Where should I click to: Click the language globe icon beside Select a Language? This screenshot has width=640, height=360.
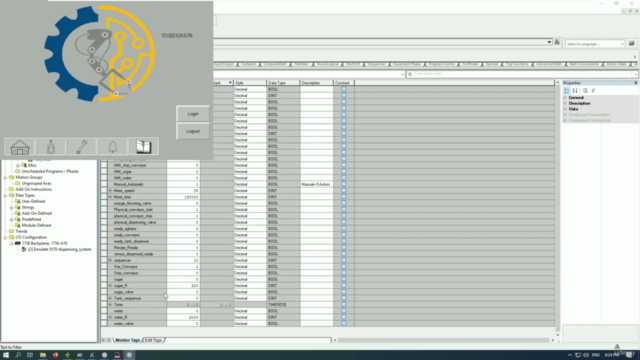click(631, 43)
